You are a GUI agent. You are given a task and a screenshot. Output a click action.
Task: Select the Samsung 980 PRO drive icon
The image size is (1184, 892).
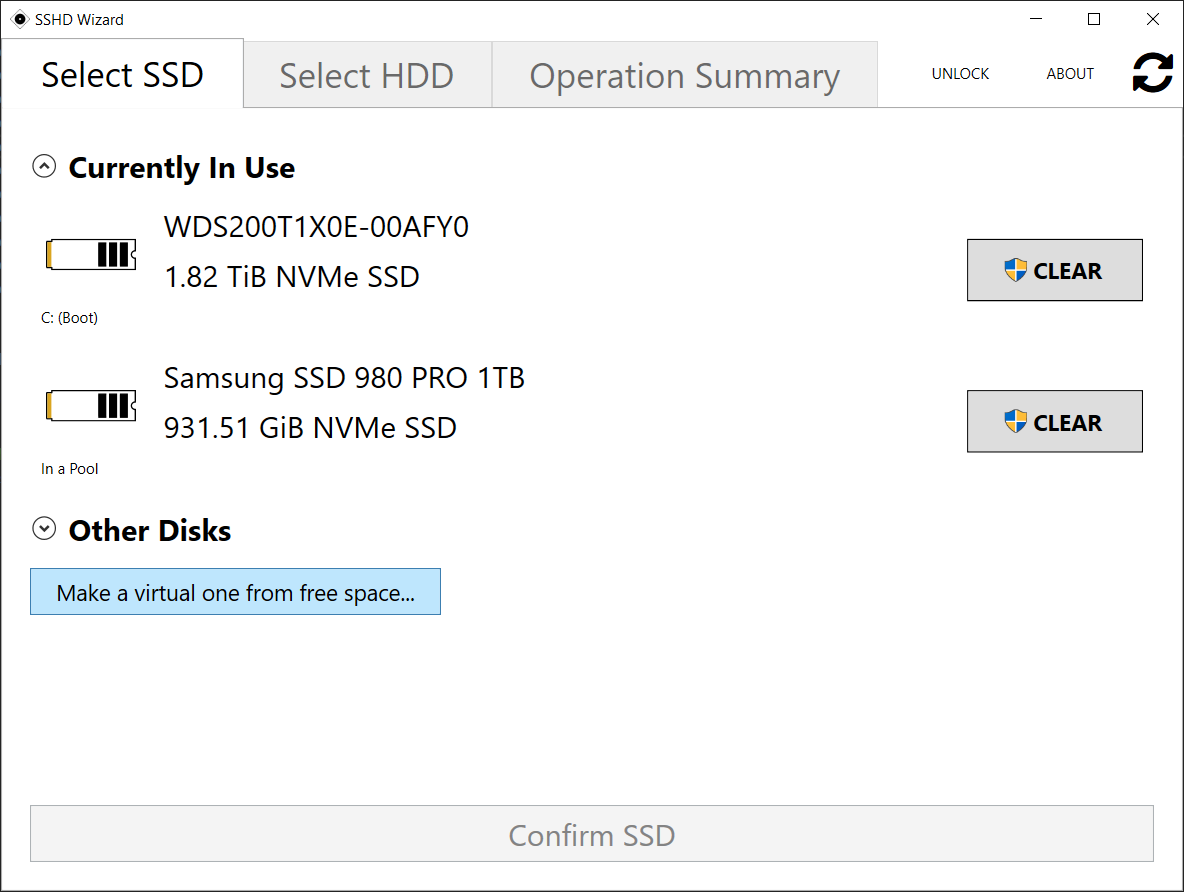click(x=91, y=406)
